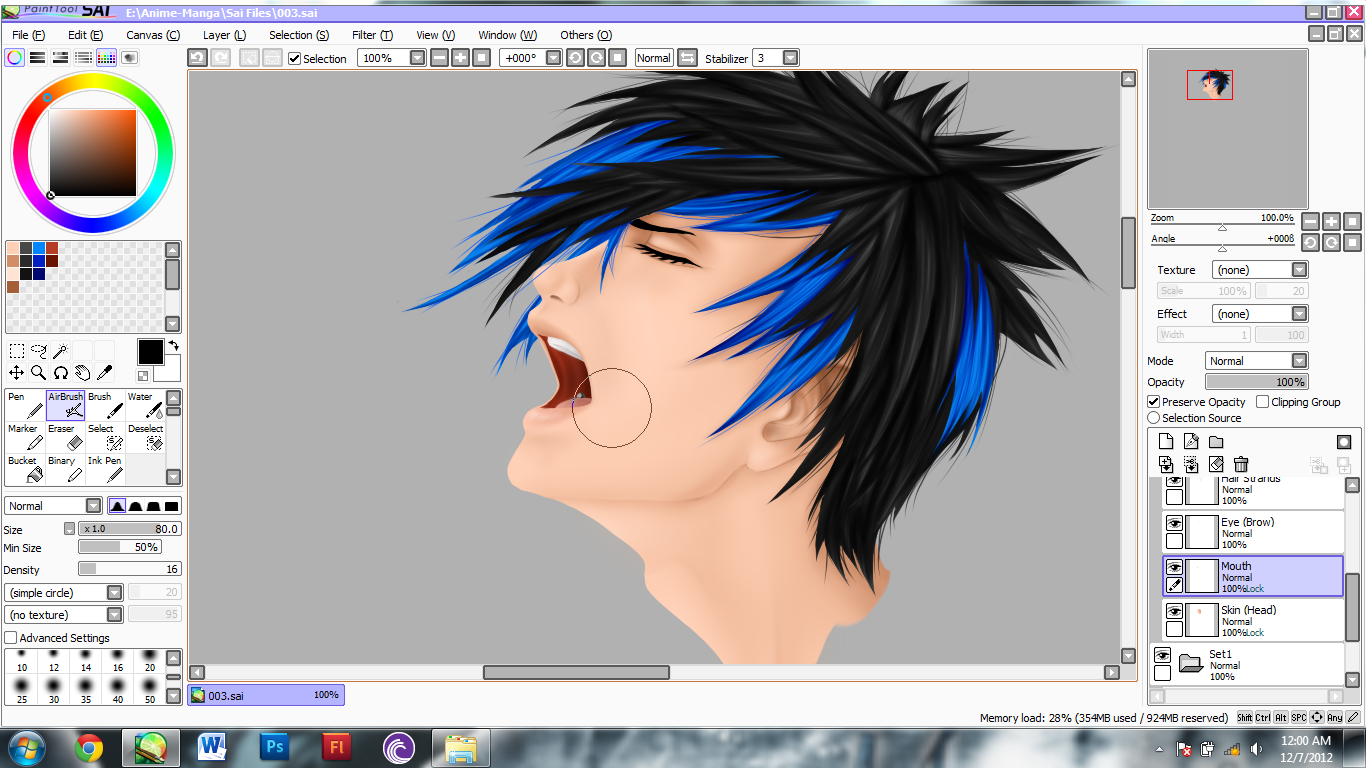The height and width of the screenshot is (768, 1366).
Task: Open the rotation angle dropdown
Action: 554,58
